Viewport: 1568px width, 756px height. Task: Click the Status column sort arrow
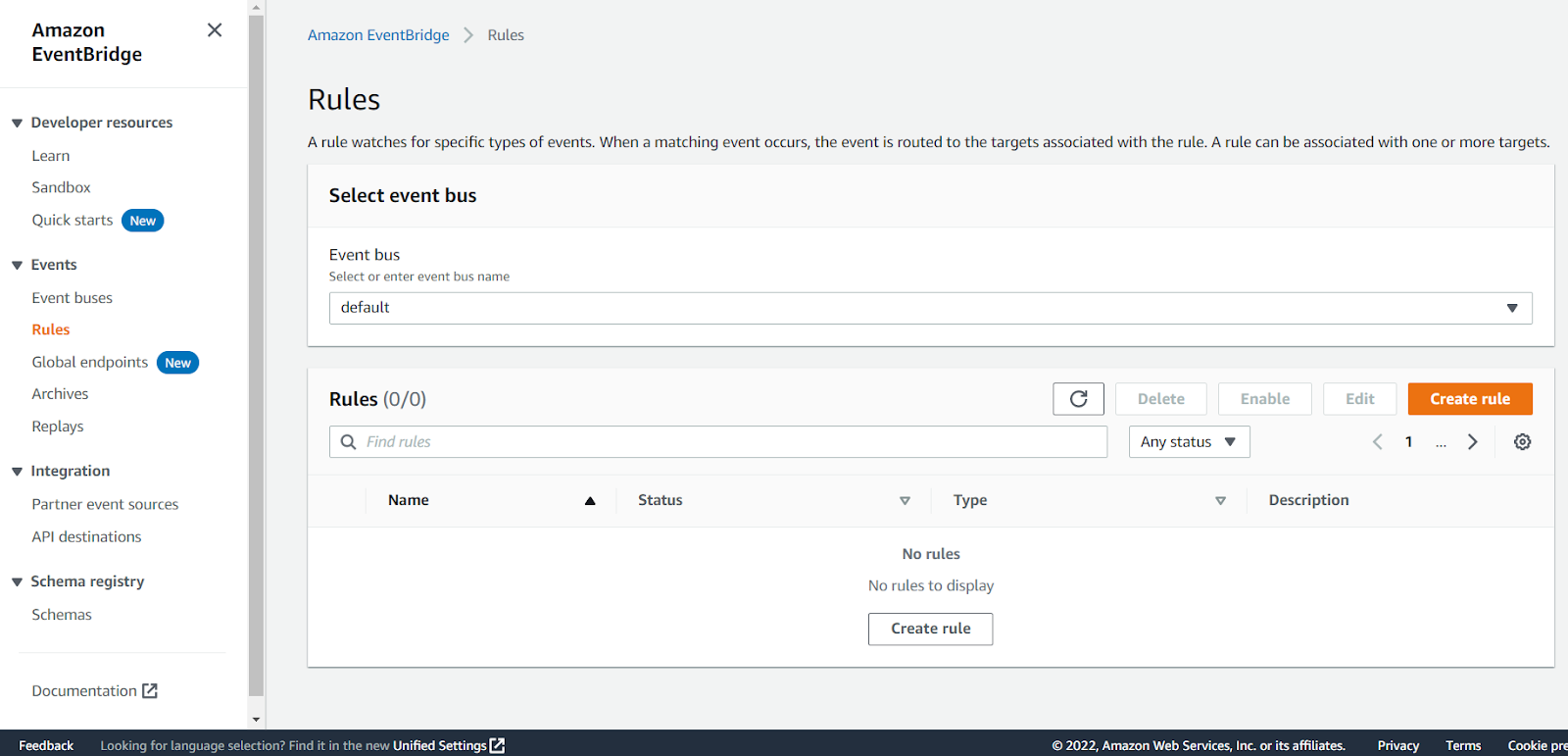tap(905, 501)
